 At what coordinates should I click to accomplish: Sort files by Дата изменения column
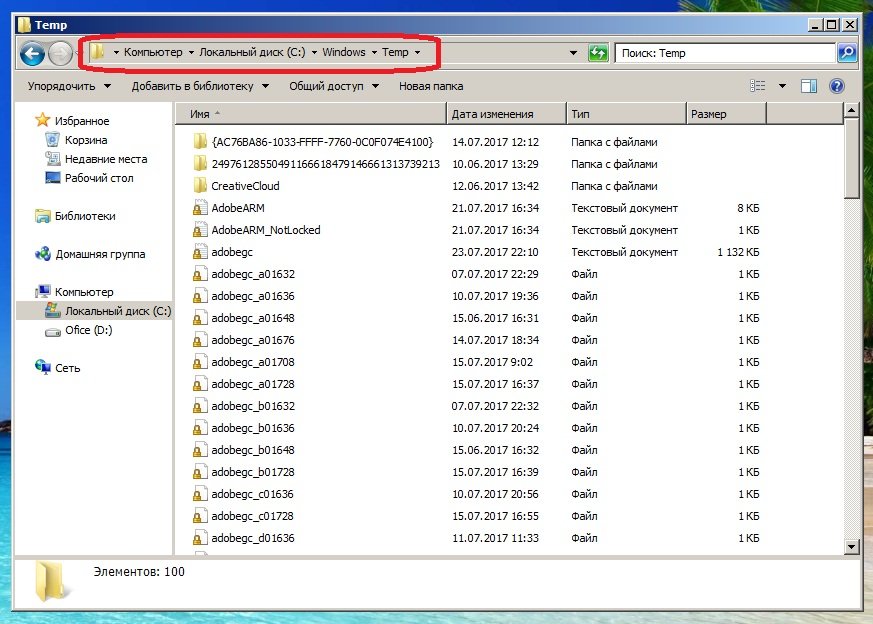[x=493, y=114]
